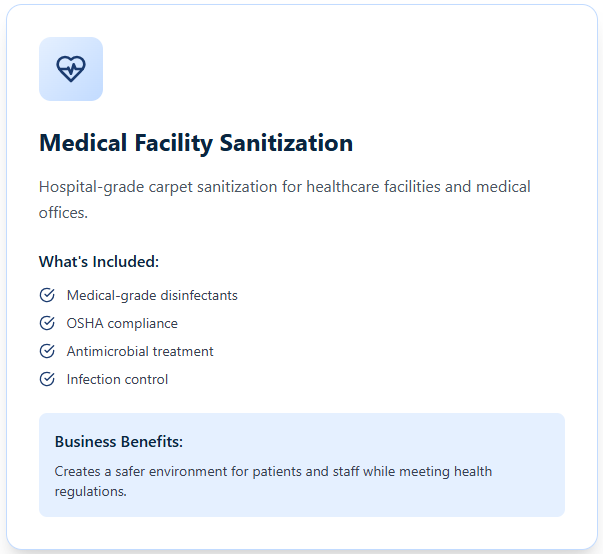
Task: Click the word Facility in the card title
Action: [x=173, y=144]
